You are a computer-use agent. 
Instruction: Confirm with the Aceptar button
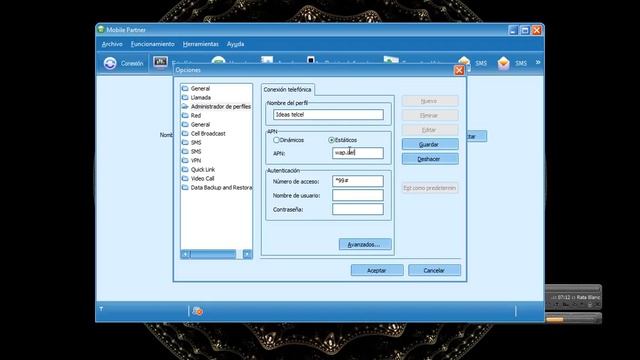(x=377, y=270)
